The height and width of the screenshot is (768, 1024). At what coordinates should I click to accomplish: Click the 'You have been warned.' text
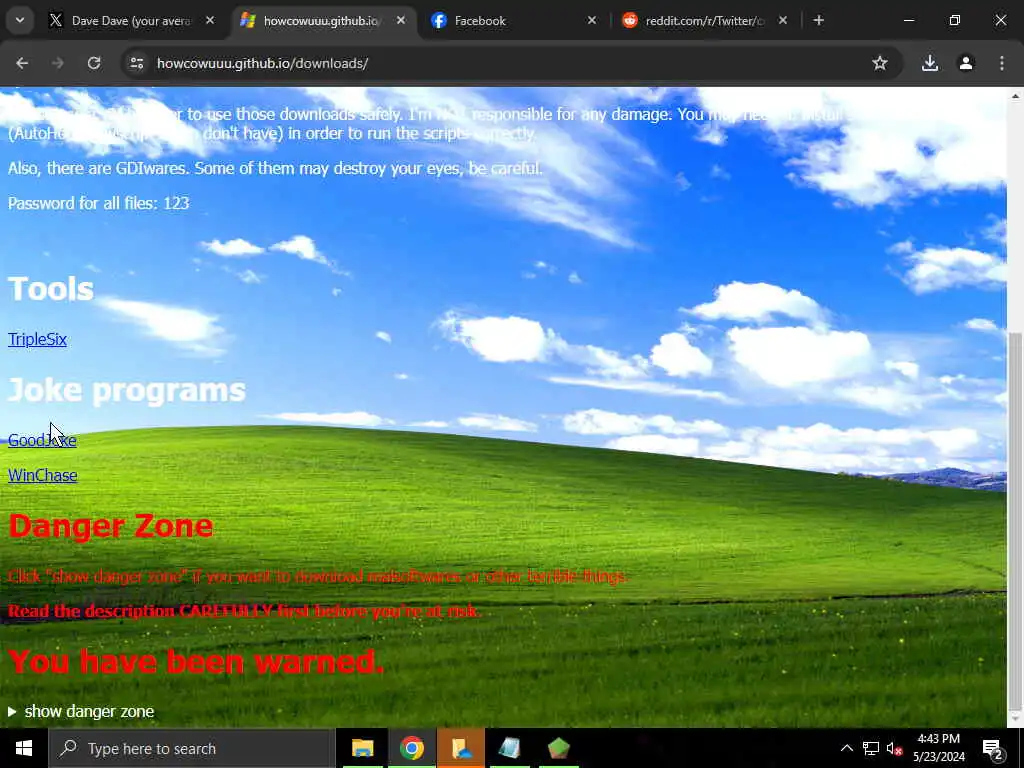pyautogui.click(x=196, y=661)
